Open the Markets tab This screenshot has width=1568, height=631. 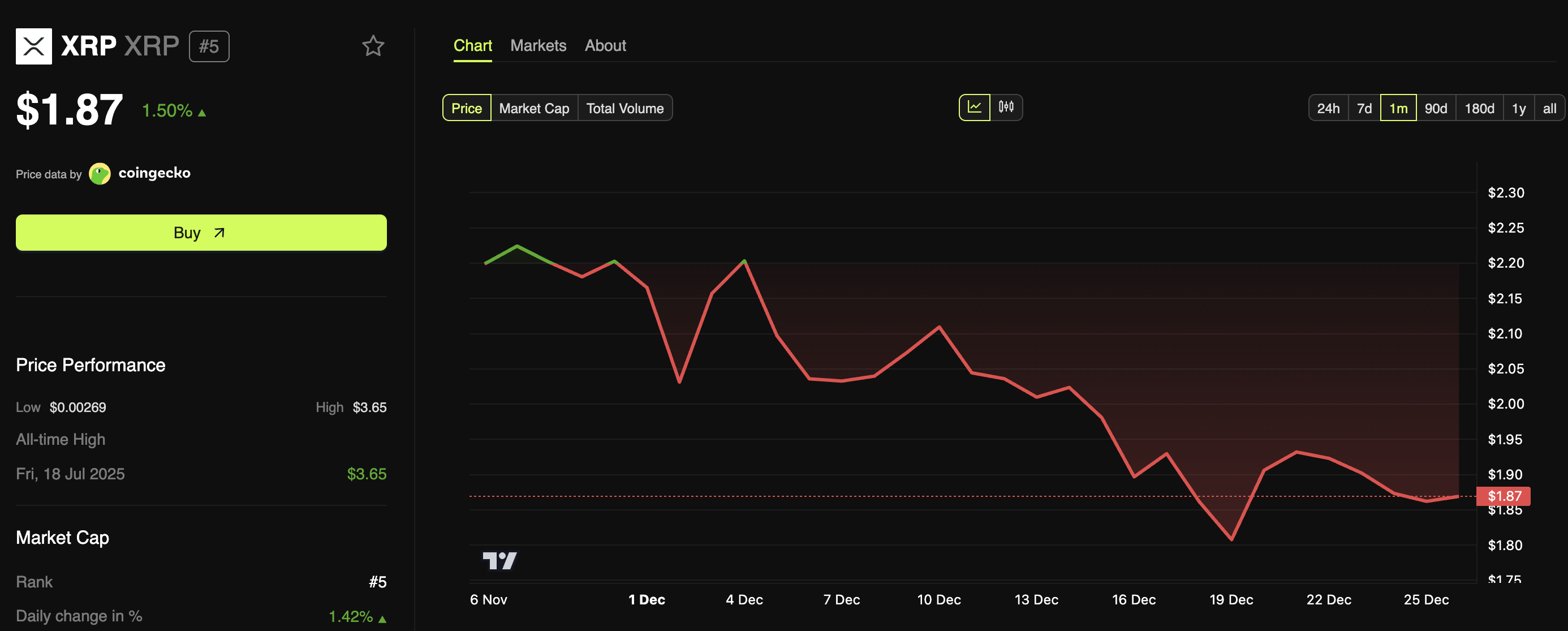(x=538, y=46)
